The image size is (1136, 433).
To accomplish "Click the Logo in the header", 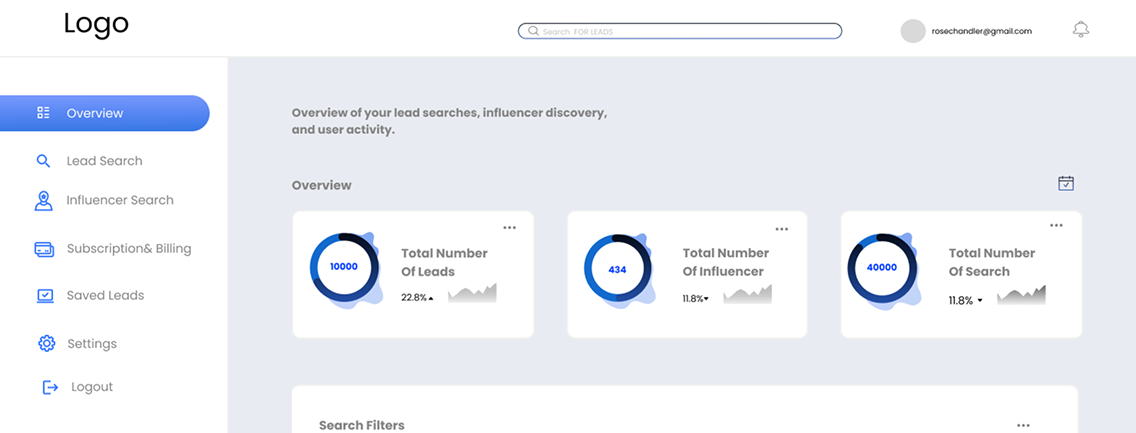I will (x=96, y=23).
